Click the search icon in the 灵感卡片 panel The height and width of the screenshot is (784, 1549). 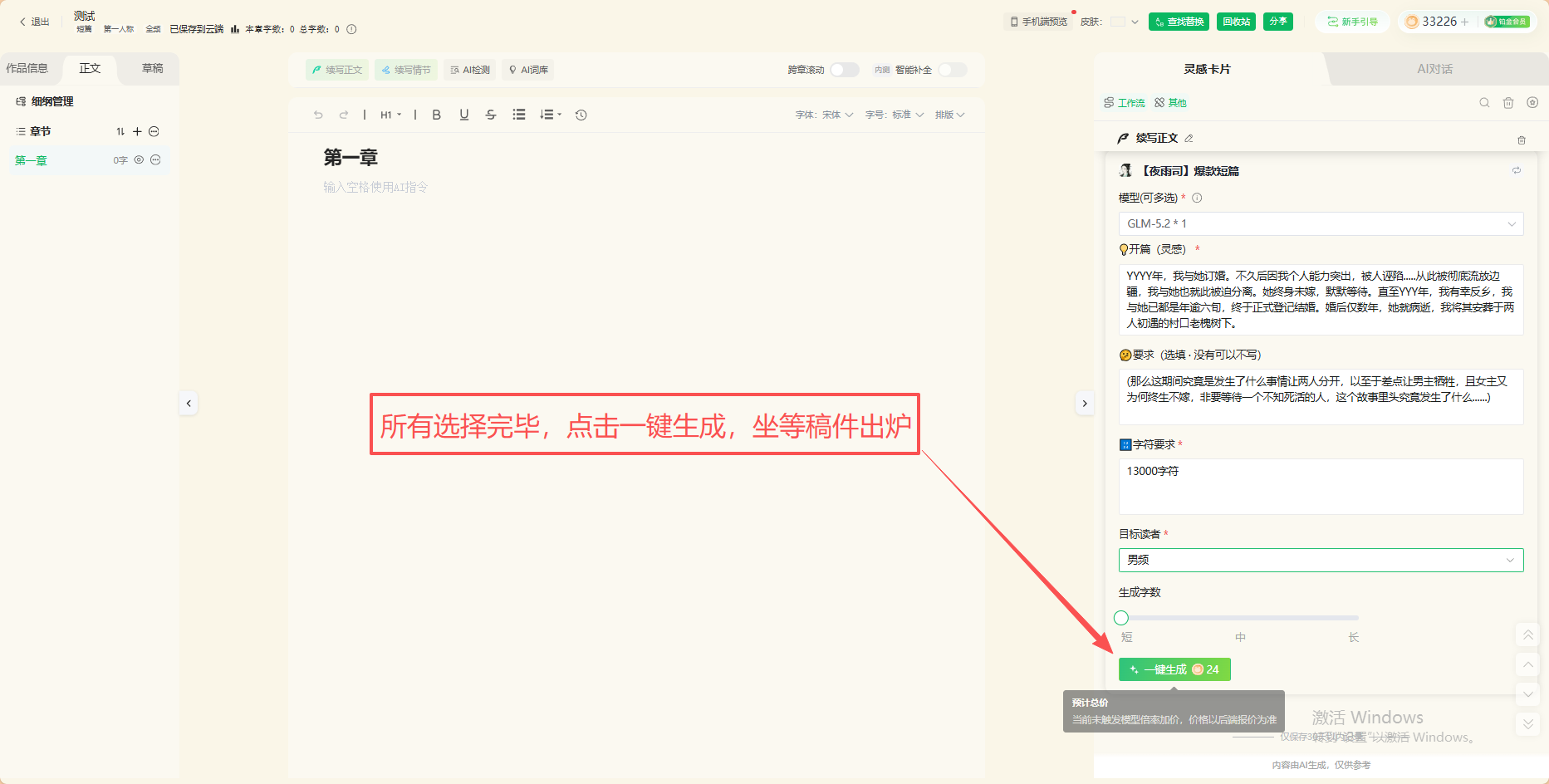pos(1484,103)
